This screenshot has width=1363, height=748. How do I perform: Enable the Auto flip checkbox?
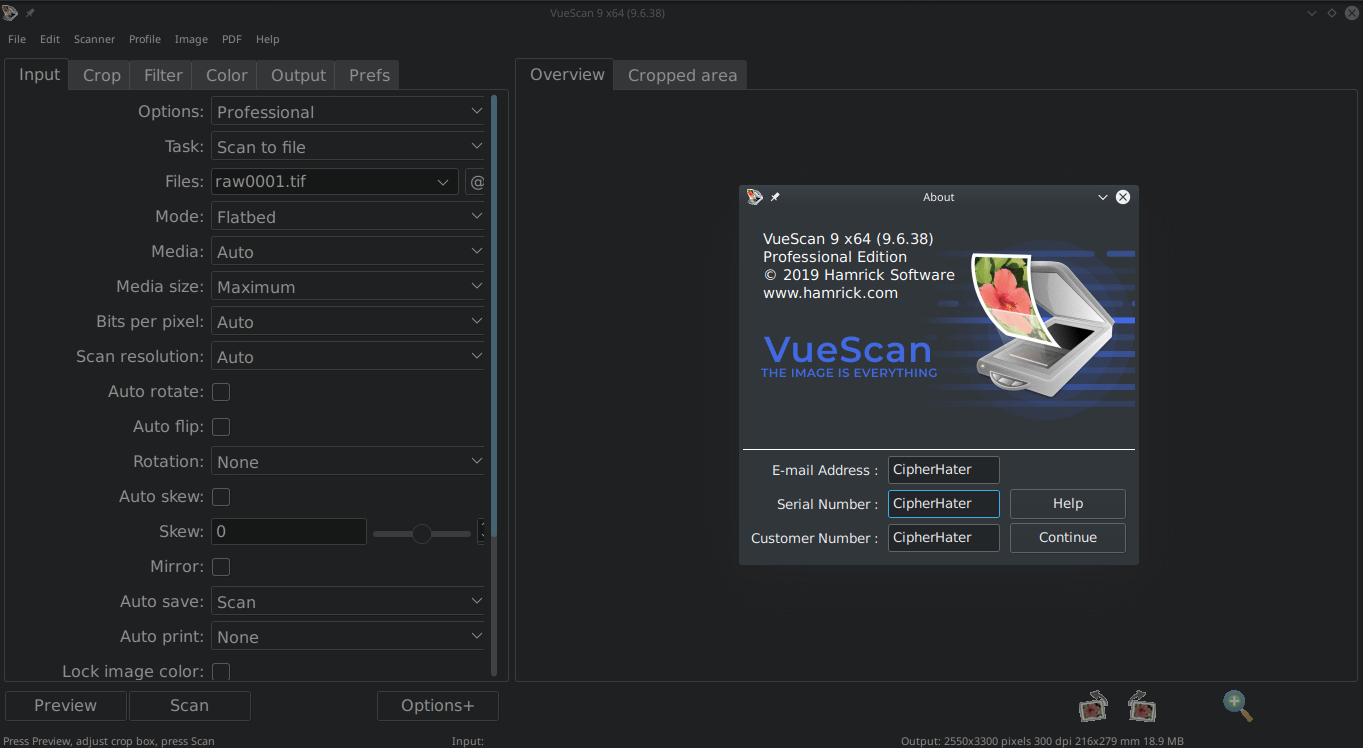221,427
